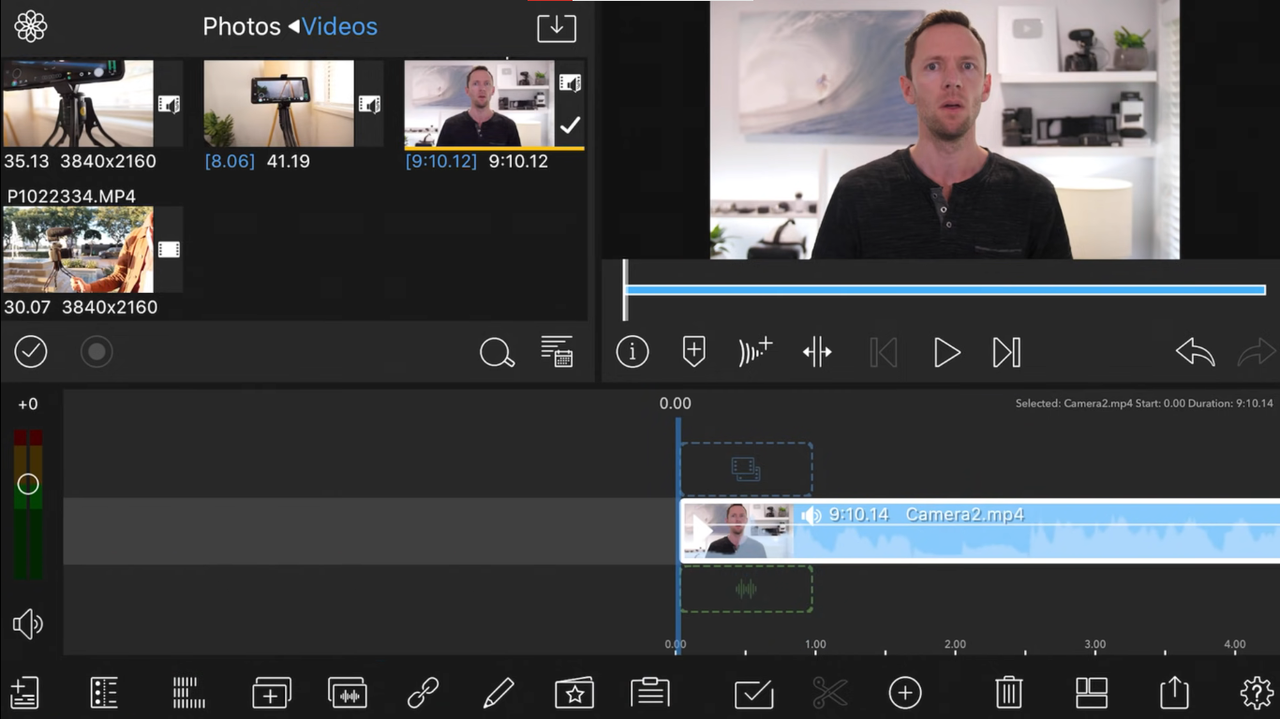Toggle the multi-select checkmark tool
Screen dimensions: 1280x719
753,692
